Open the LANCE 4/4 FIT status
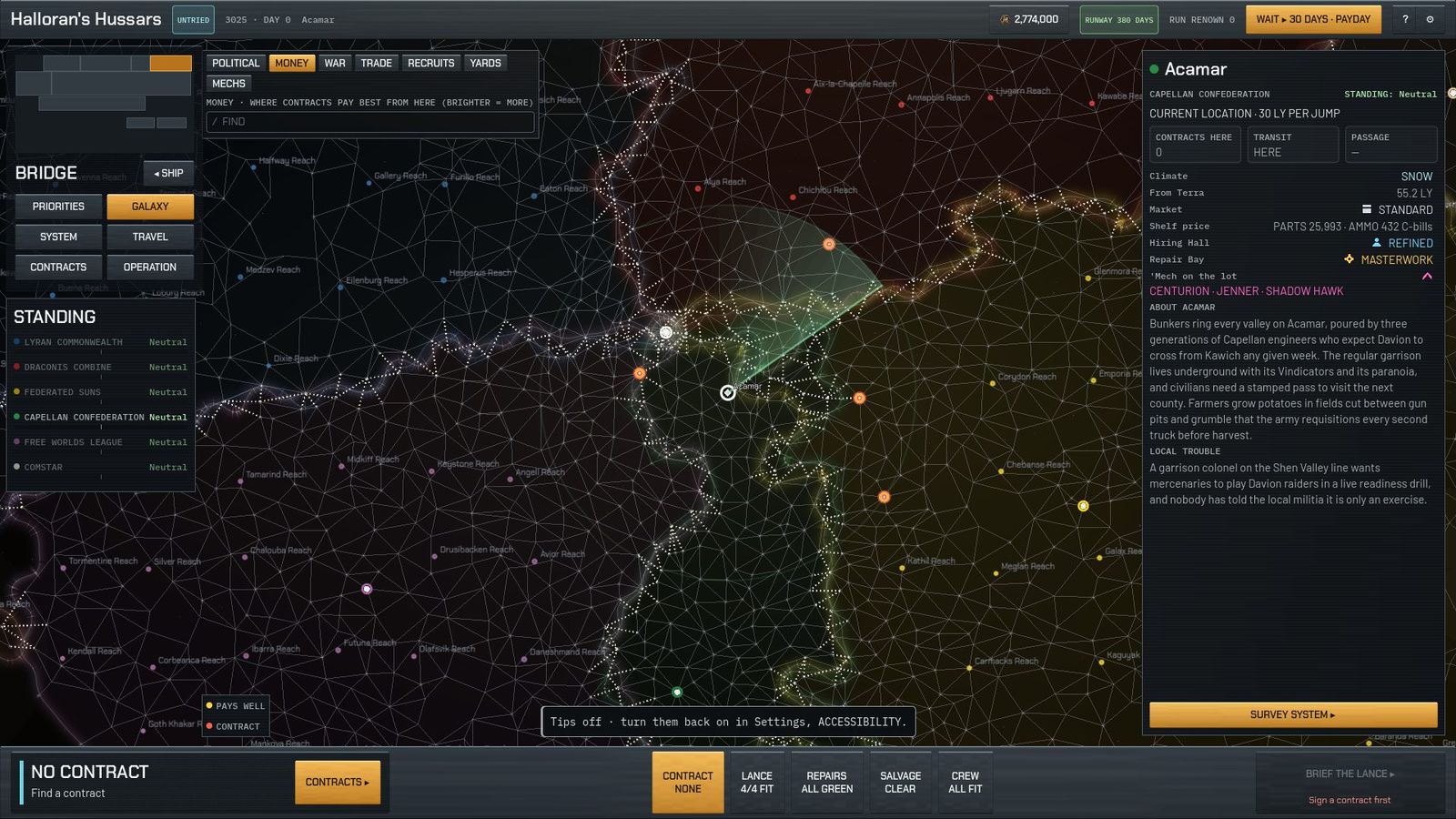The height and width of the screenshot is (819, 1456). click(756, 783)
